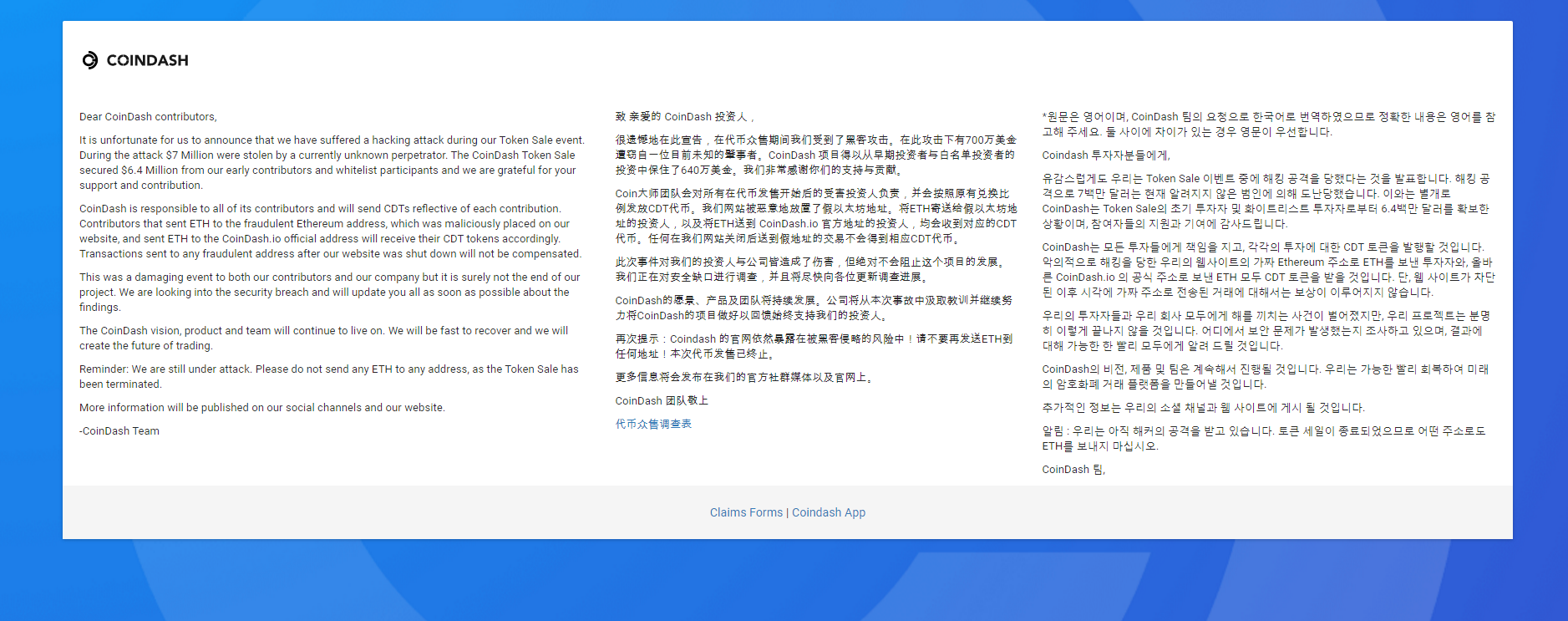This screenshot has height=621, width=1568.
Task: Click the 'More information will be published' sentence
Action: click(x=262, y=408)
